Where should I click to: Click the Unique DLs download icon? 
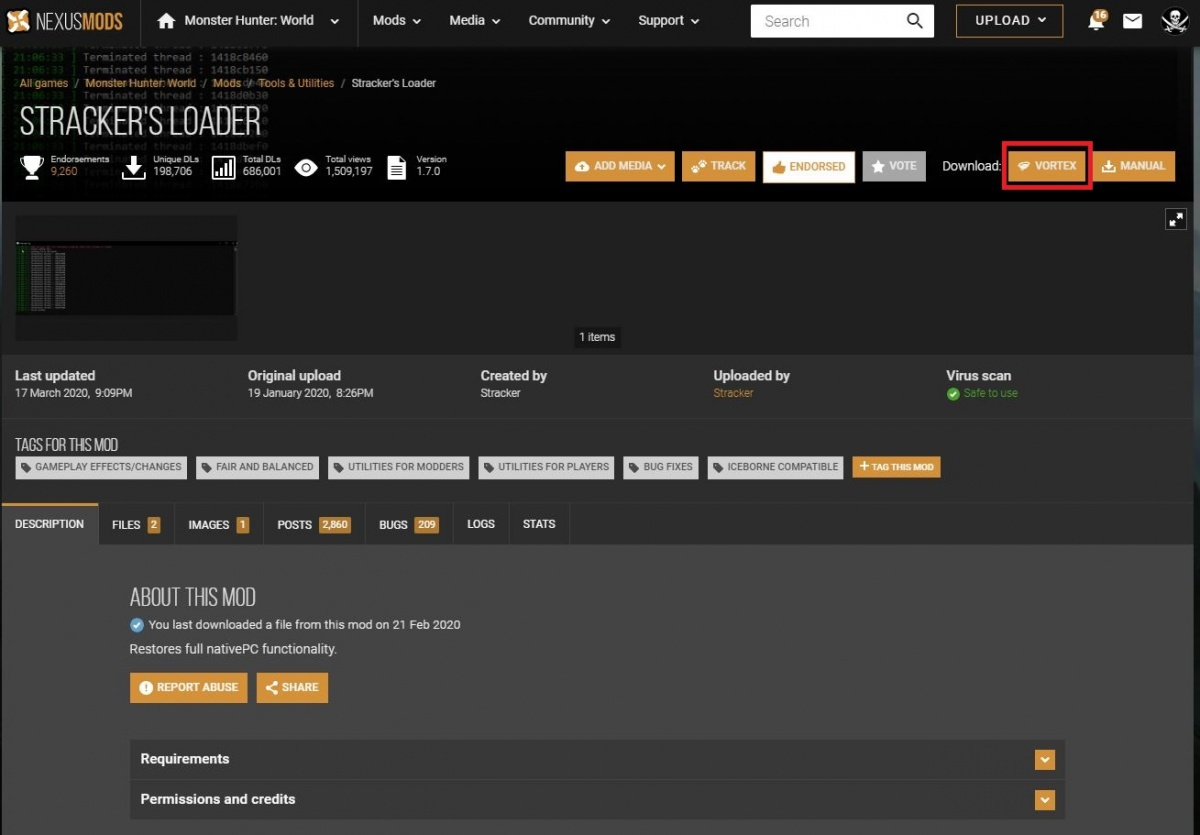click(134, 166)
